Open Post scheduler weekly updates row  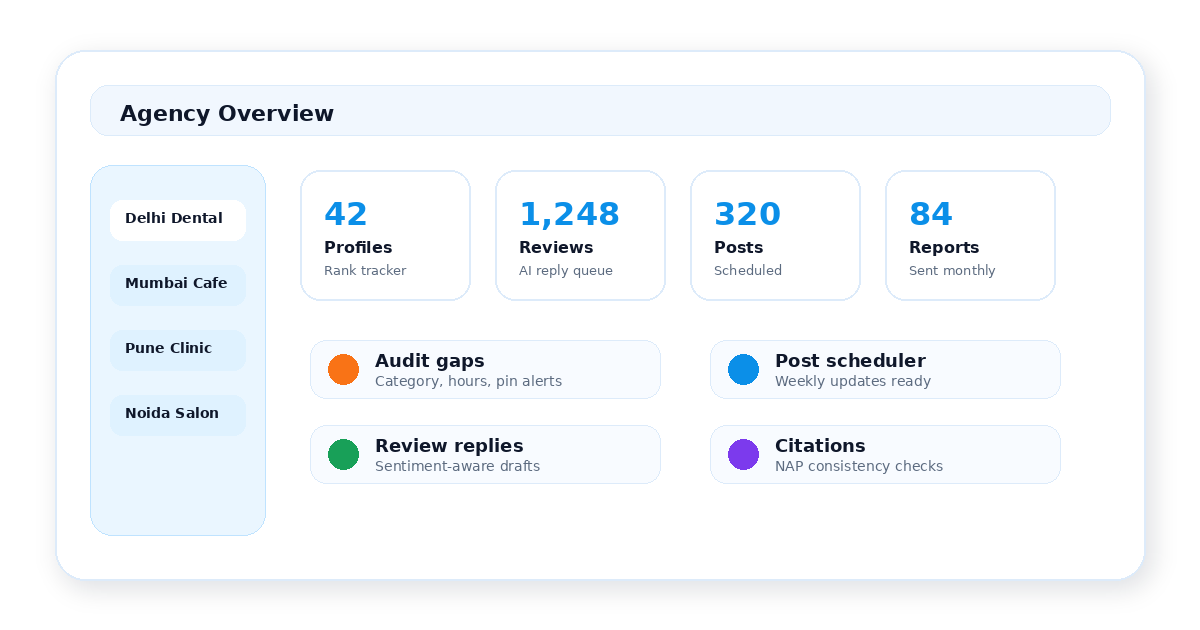885,369
